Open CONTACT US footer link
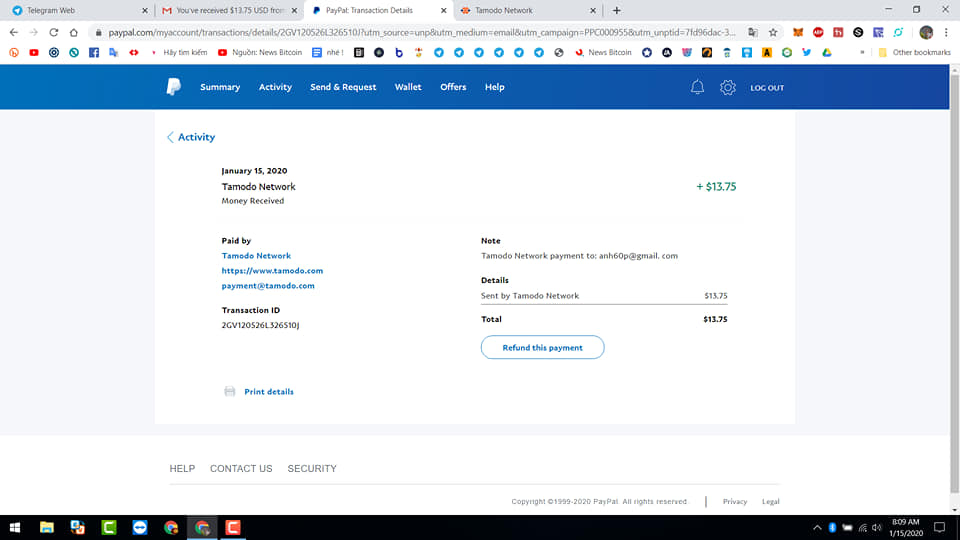Viewport: 960px width, 540px height. (x=241, y=468)
